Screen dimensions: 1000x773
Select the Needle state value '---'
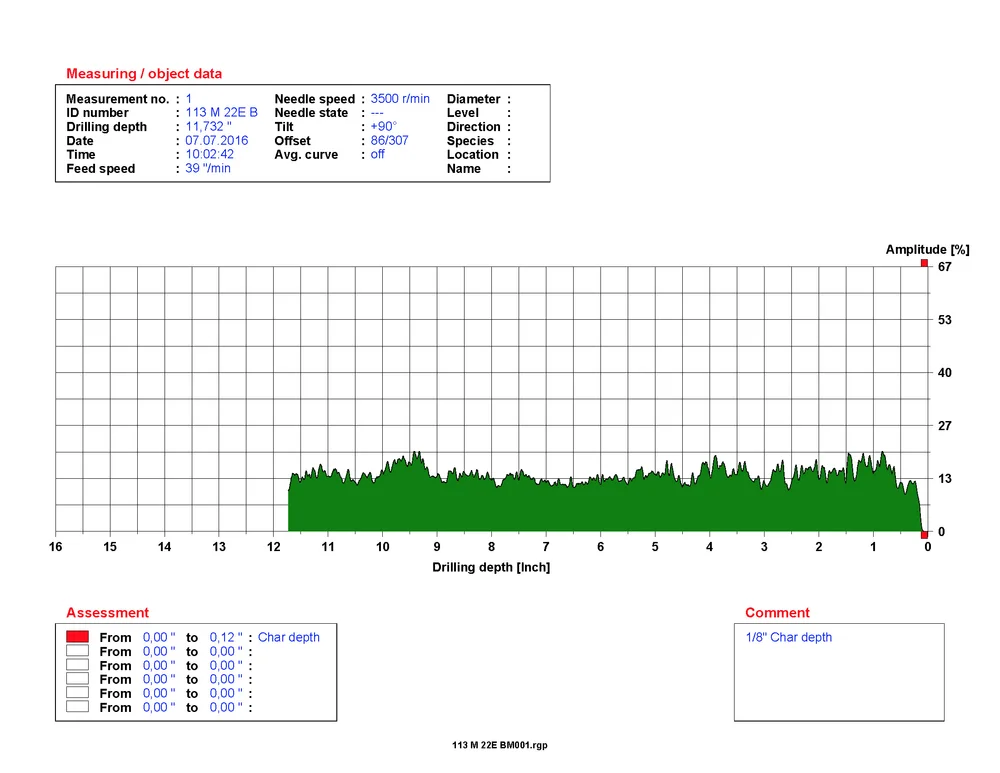377,113
